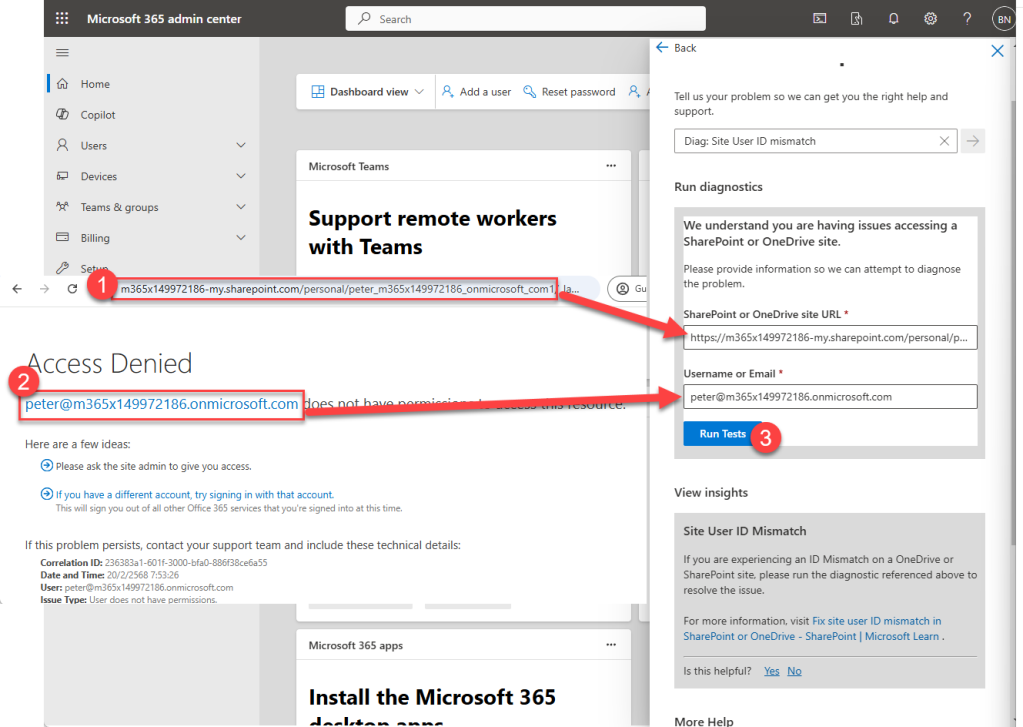Screen dimensions: 1023x727
Task: Collapse navigation menu hamburger icon
Action: click(63, 53)
